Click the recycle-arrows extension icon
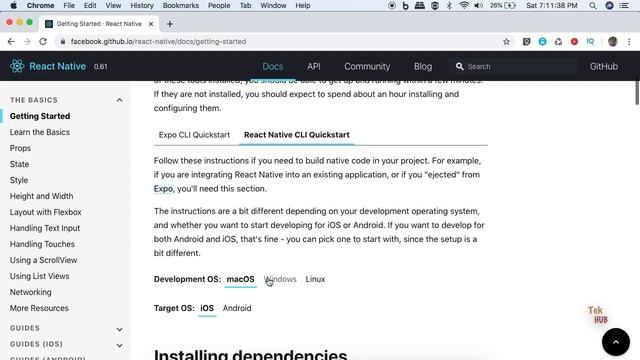The image size is (640, 360). [558, 41]
